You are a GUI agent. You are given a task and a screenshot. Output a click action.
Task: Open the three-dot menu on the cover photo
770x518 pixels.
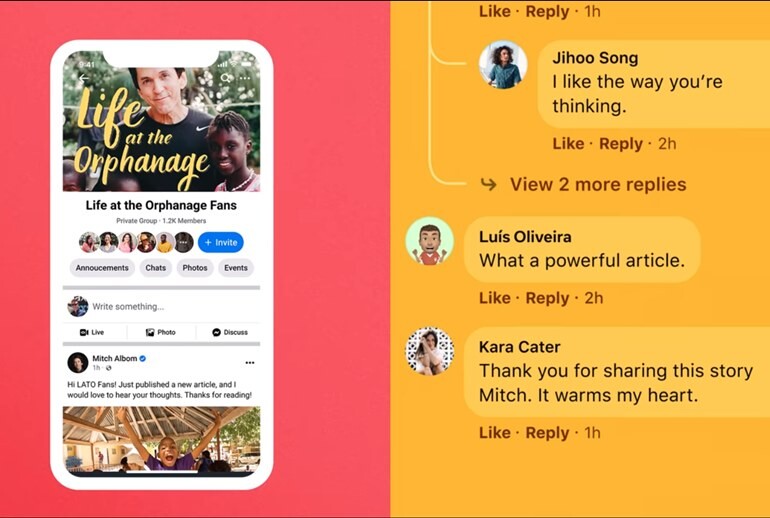pos(245,78)
